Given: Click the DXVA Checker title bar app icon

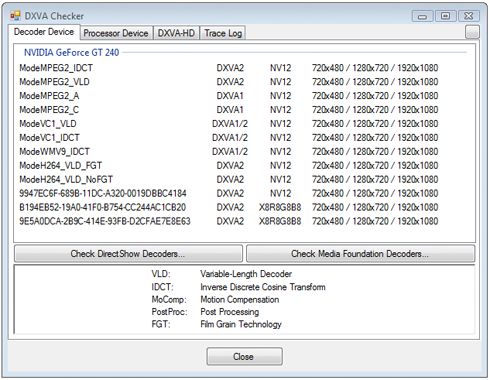Looking at the screenshot, I should coord(15,15).
